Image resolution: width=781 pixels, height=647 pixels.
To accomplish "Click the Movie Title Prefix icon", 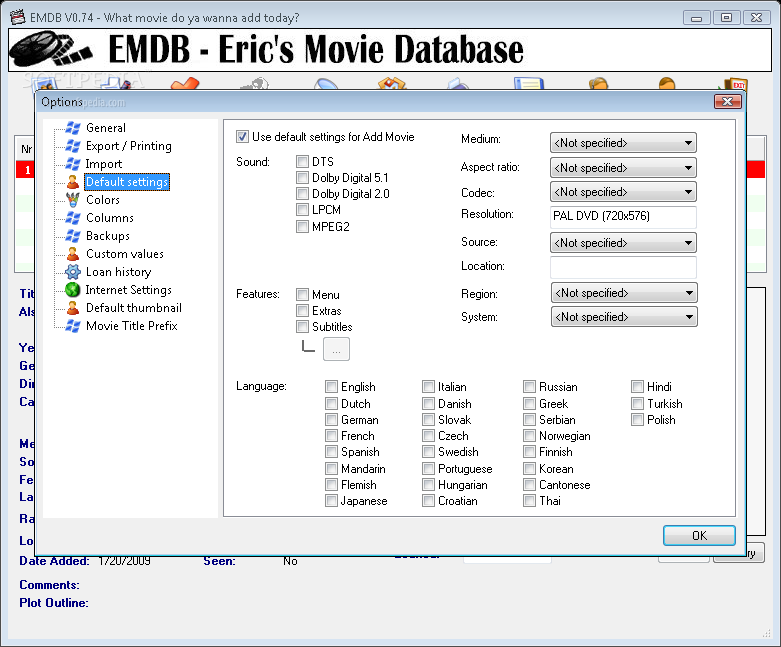I will [x=73, y=326].
